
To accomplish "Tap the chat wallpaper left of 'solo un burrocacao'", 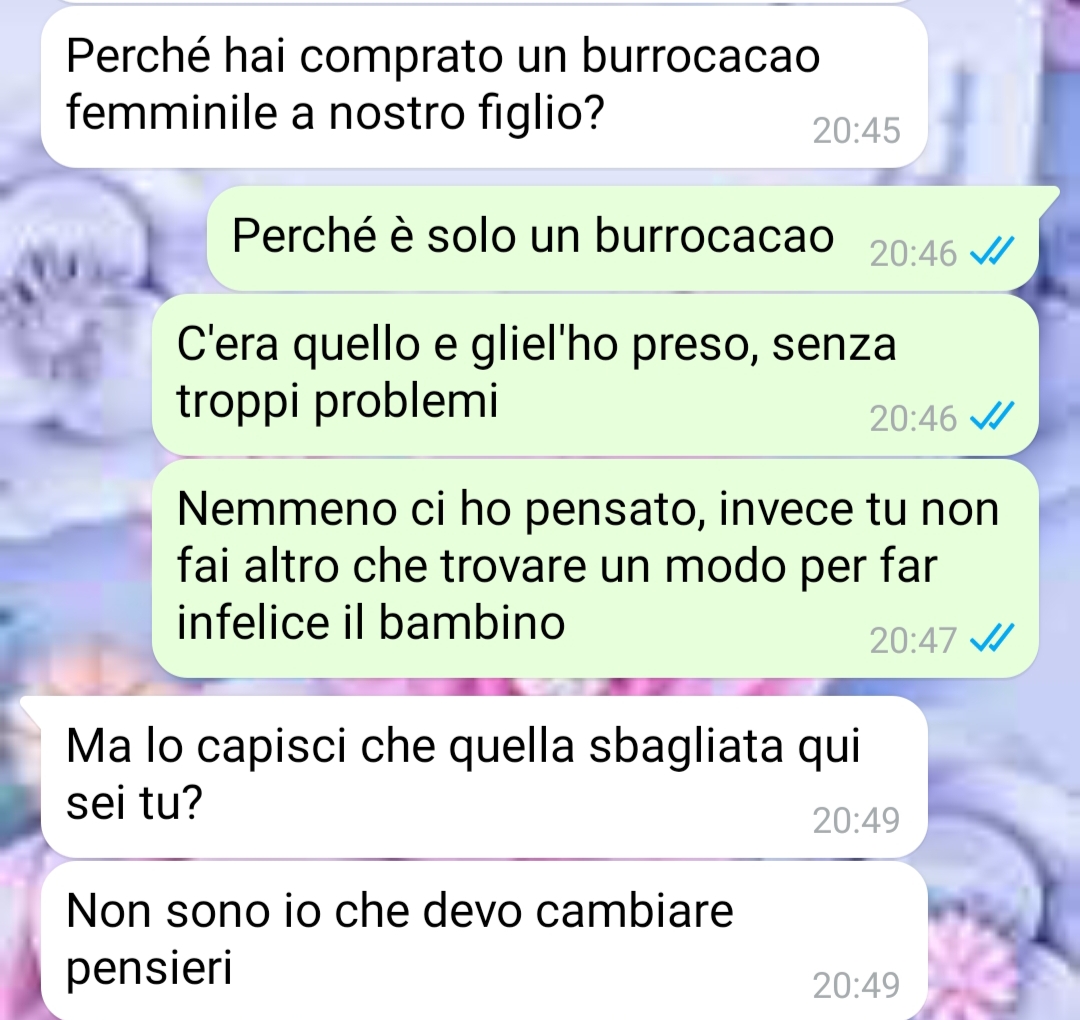I will click(103, 238).
